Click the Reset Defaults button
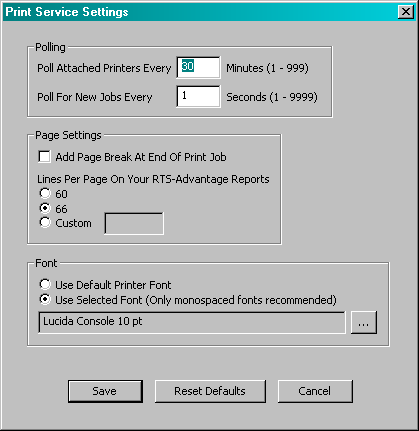Viewport: 419px width, 431px height. click(x=210, y=391)
